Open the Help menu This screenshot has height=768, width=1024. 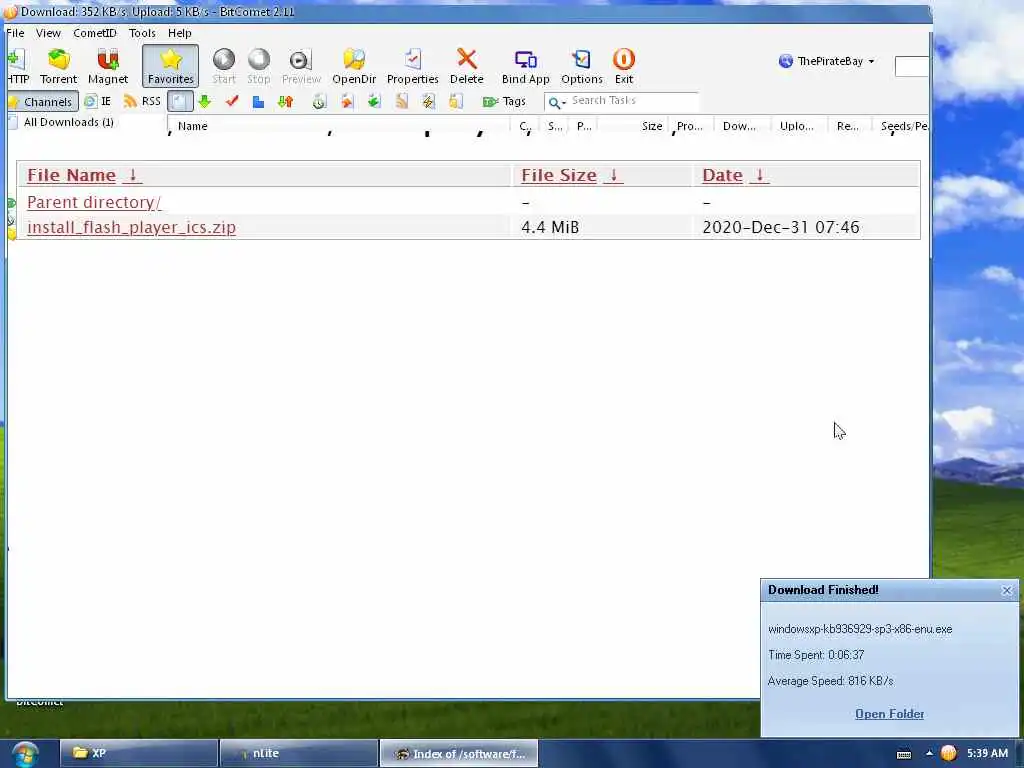click(180, 33)
